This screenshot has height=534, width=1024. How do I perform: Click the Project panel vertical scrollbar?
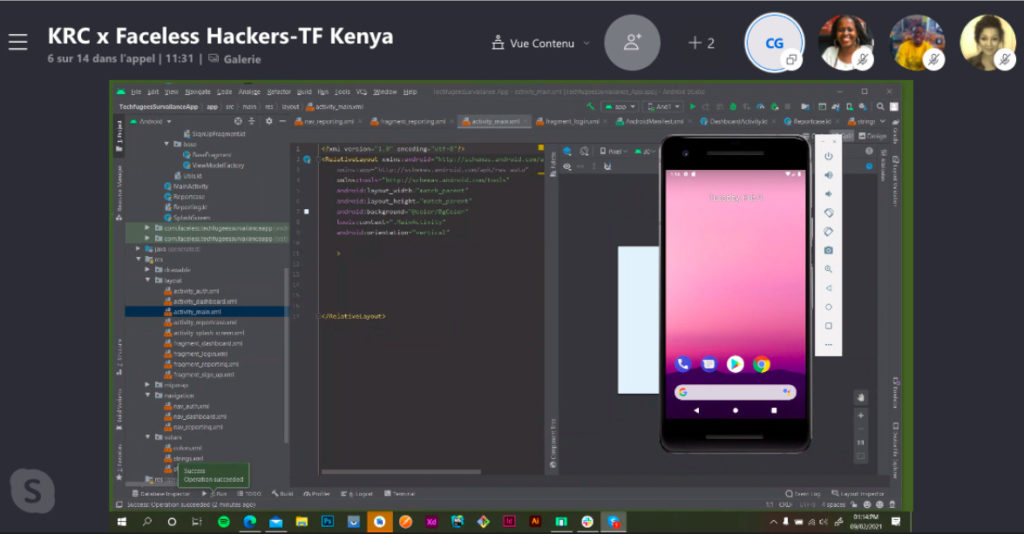[x=286, y=356]
